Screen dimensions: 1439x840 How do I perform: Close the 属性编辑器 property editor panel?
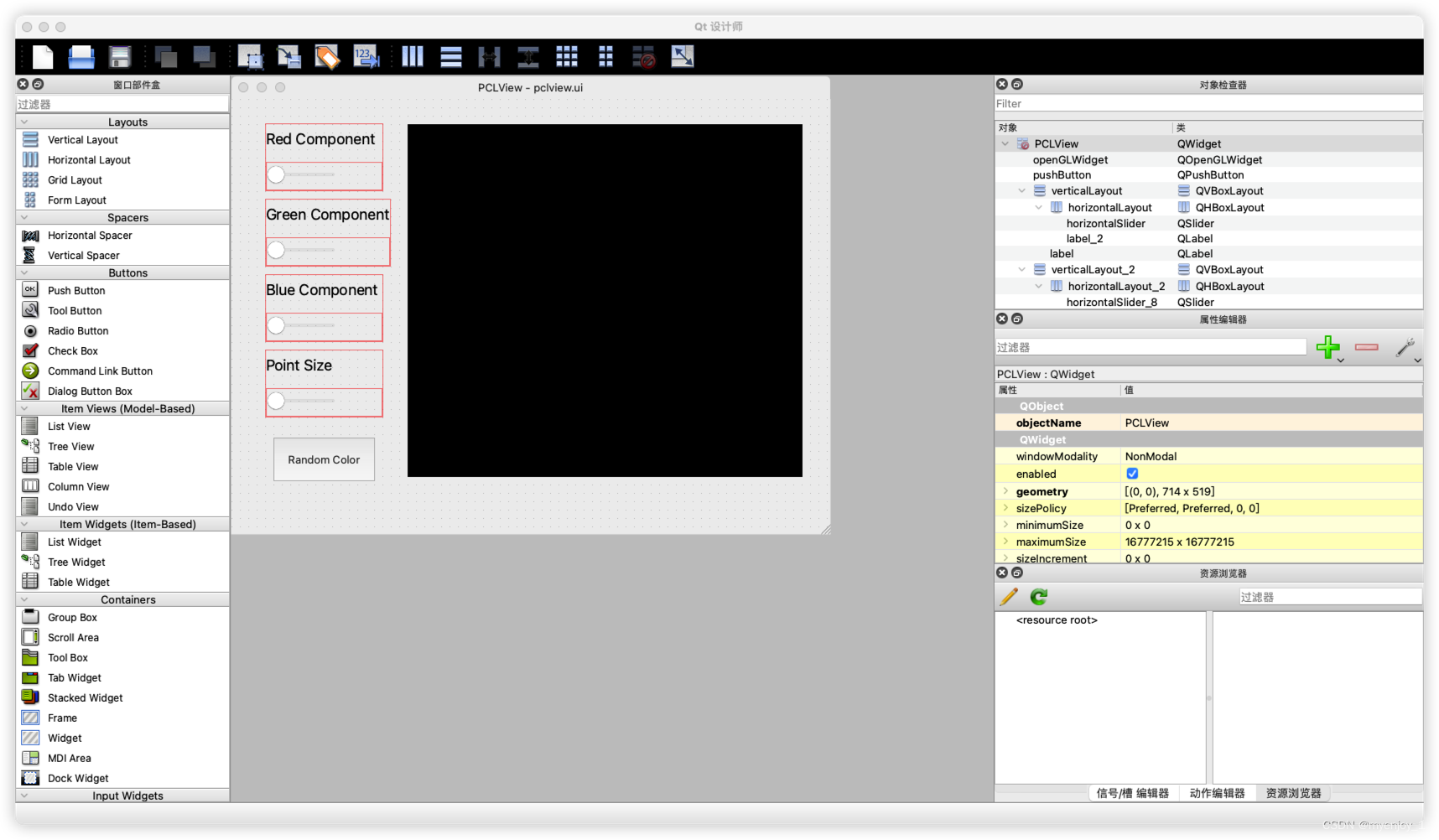[x=1002, y=319]
